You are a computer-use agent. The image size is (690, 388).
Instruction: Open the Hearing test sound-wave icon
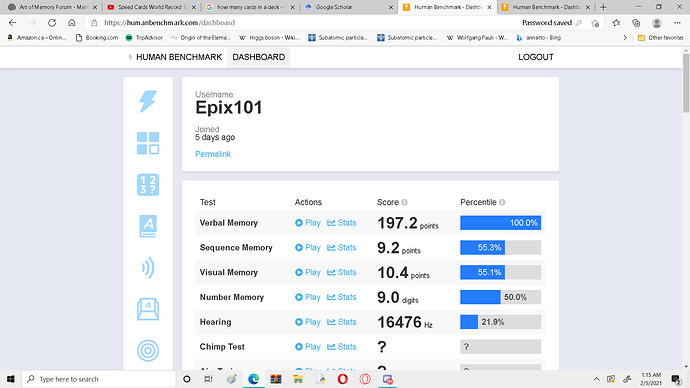pyautogui.click(x=148, y=267)
